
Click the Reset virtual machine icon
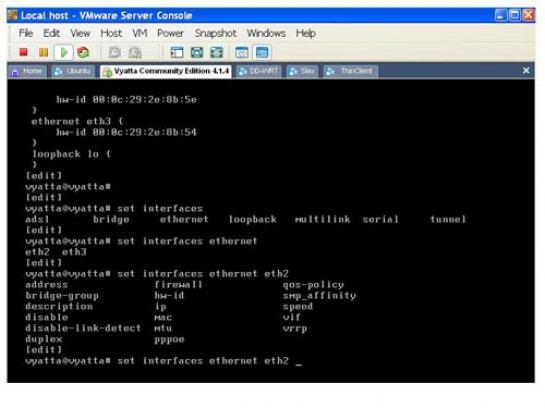(x=83, y=52)
